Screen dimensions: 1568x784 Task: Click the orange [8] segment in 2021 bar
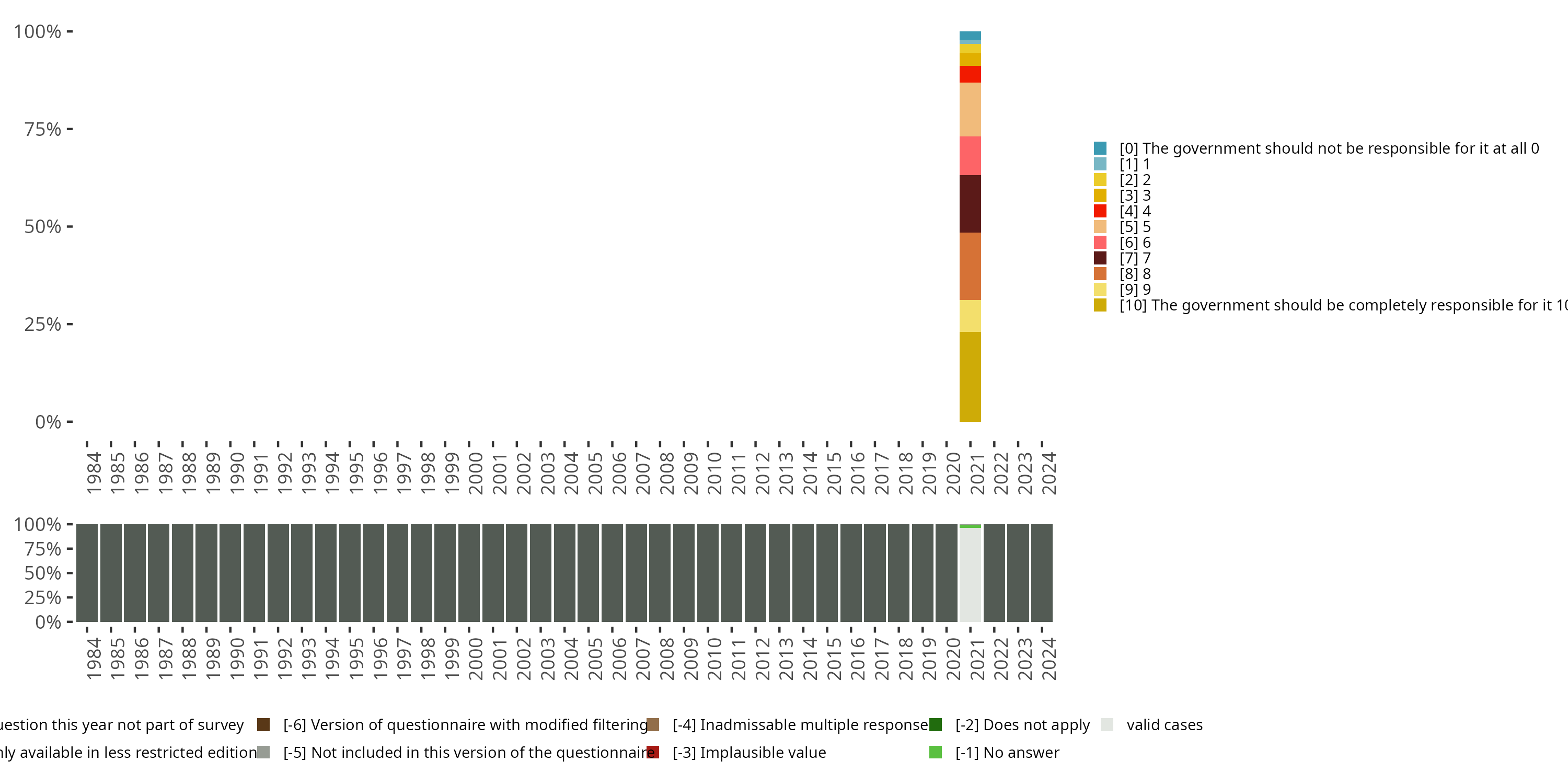pyautogui.click(x=970, y=266)
